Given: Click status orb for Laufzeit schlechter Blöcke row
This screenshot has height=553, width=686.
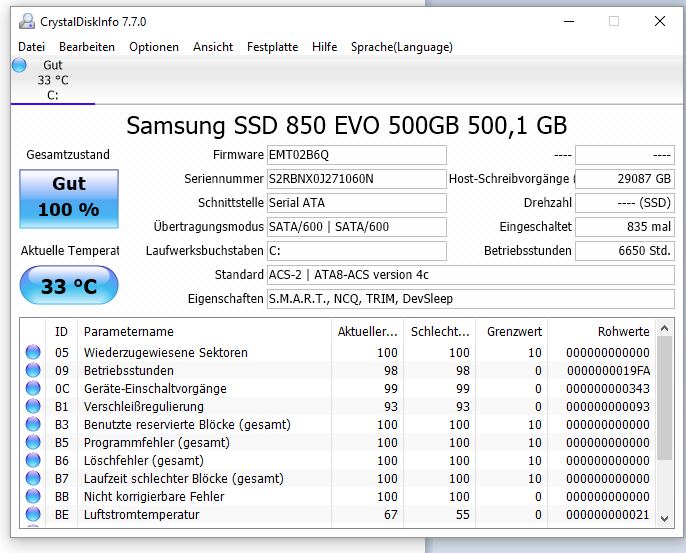Looking at the screenshot, I should [33, 478].
